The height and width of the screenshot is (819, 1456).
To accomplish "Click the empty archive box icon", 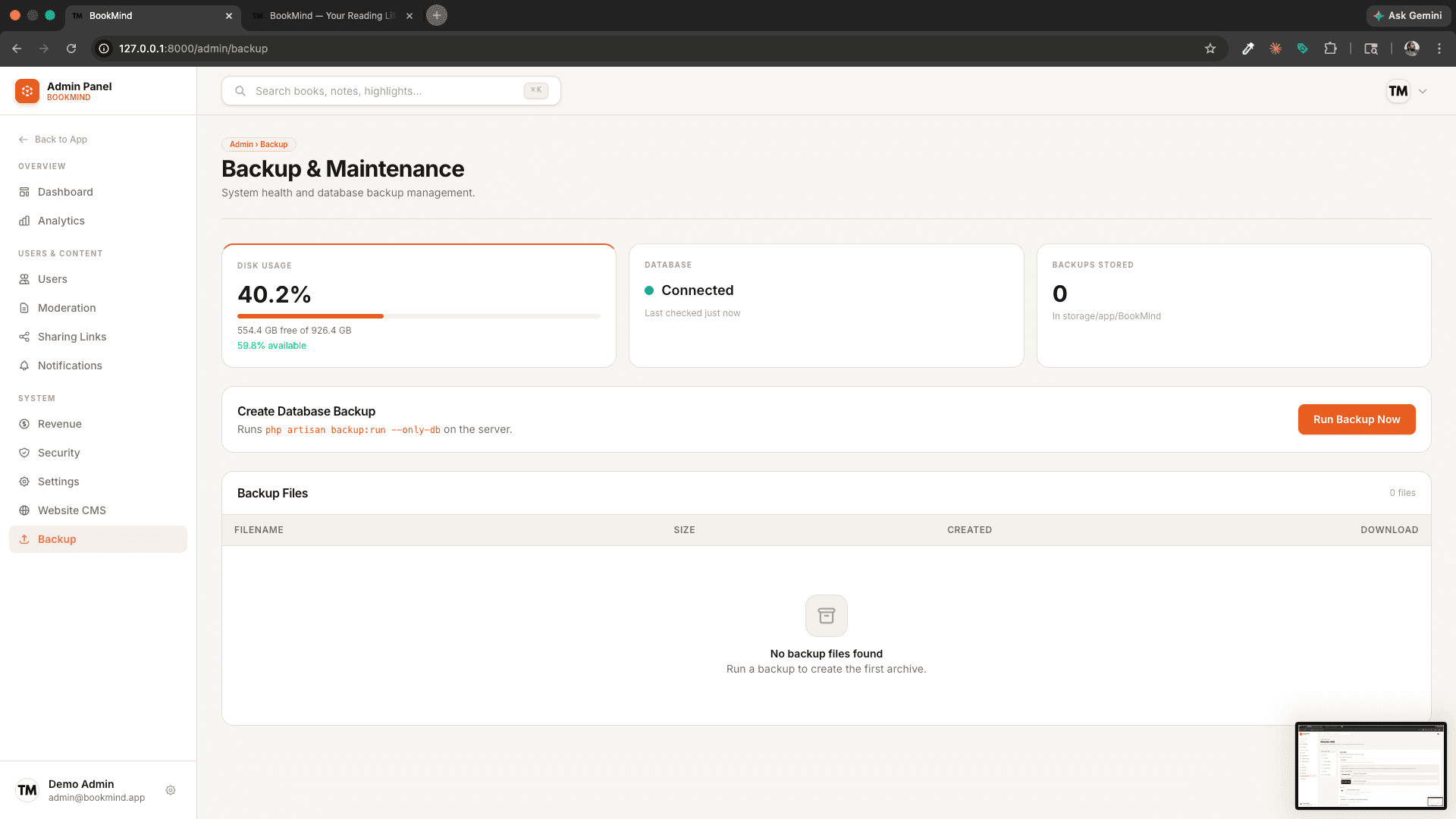I will (x=827, y=616).
